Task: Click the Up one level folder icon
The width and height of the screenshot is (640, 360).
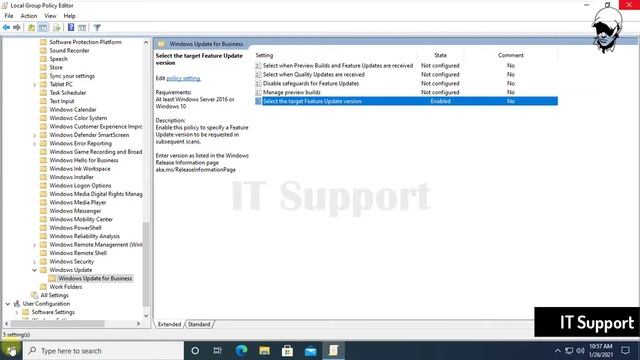Action: [x=31, y=27]
